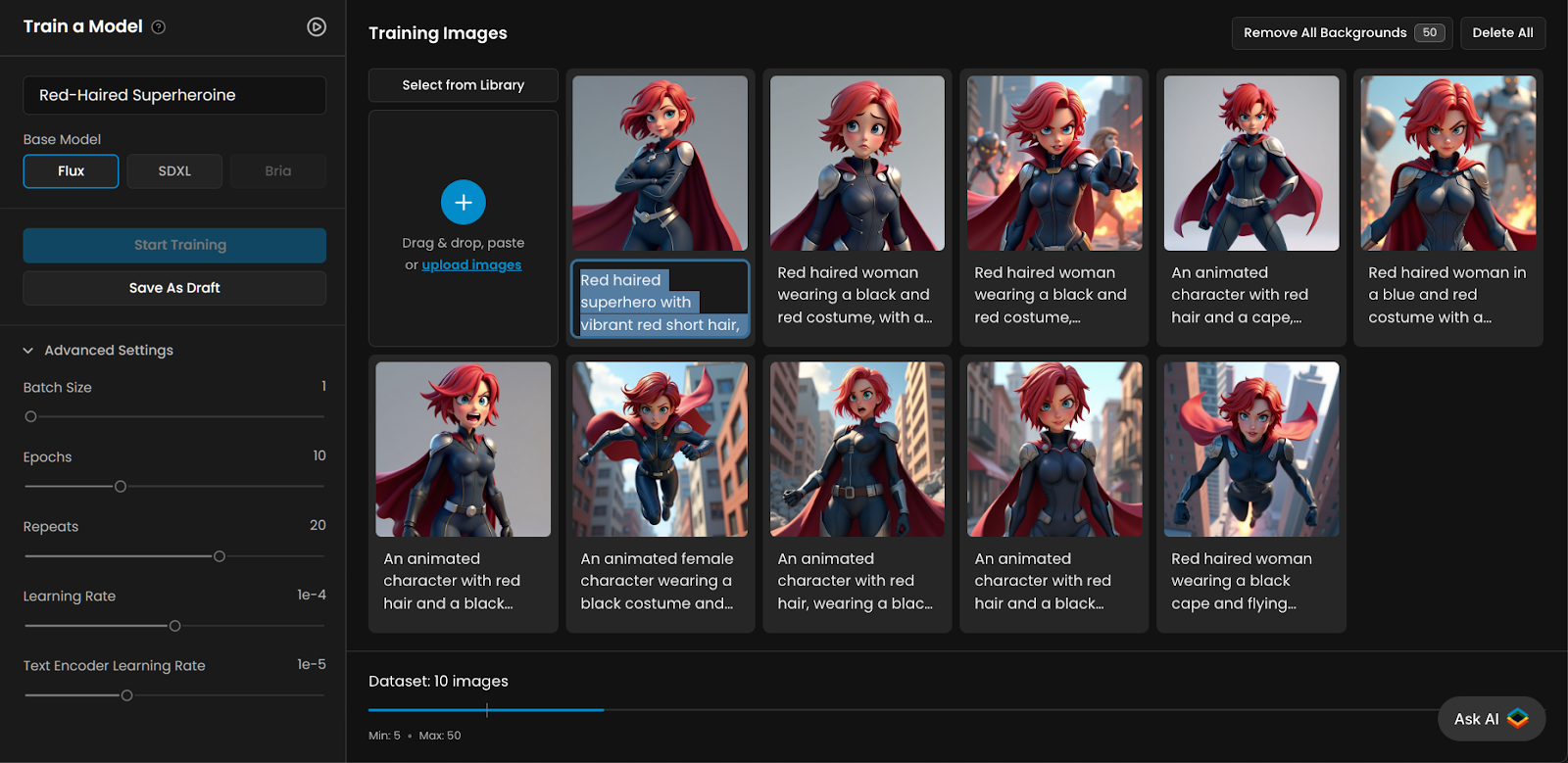Image resolution: width=1568 pixels, height=763 pixels.
Task: Click Start Training button
Action: (174, 246)
